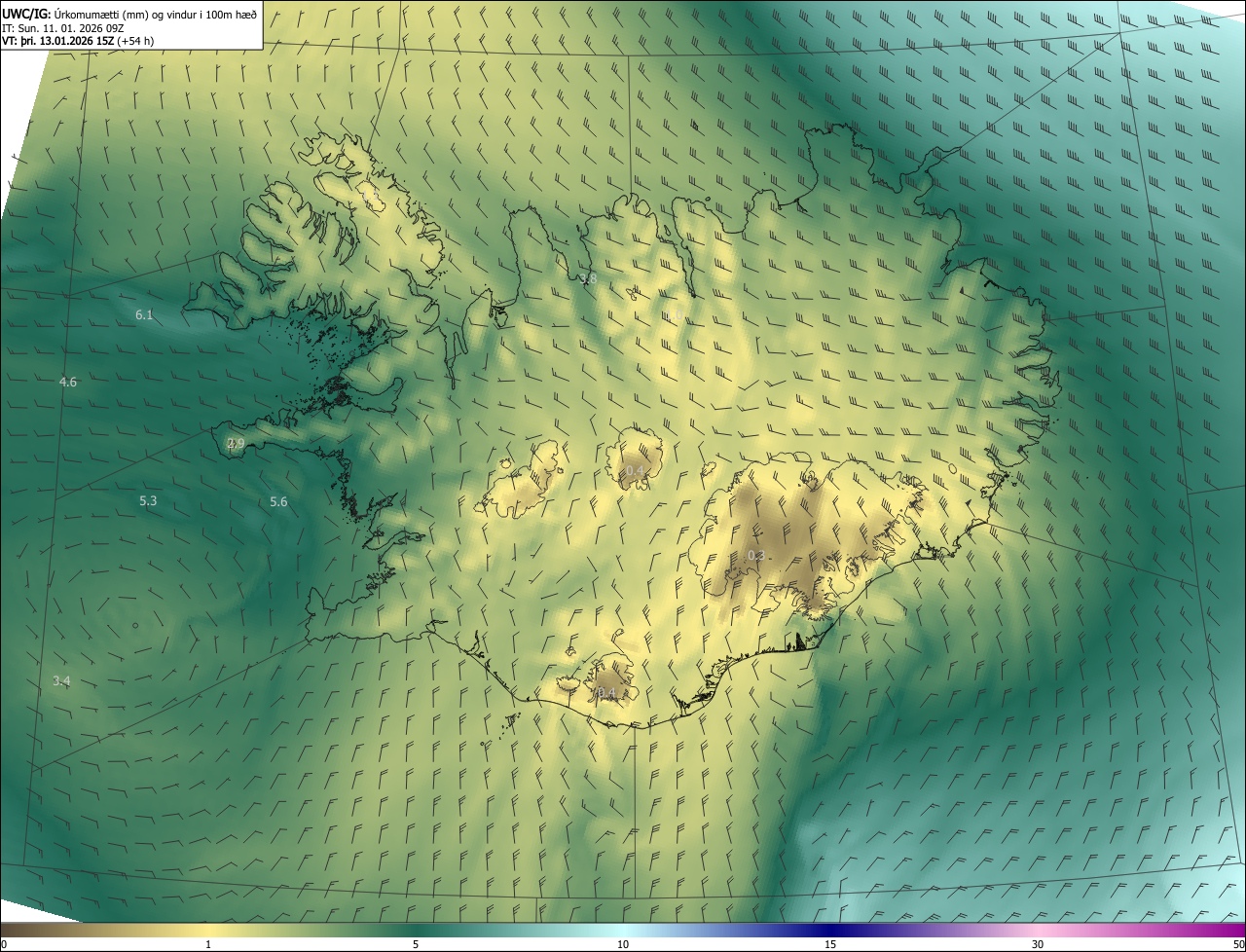Click the 2.9 precipitation value on the map
The image size is (1246, 952).
click(x=236, y=444)
